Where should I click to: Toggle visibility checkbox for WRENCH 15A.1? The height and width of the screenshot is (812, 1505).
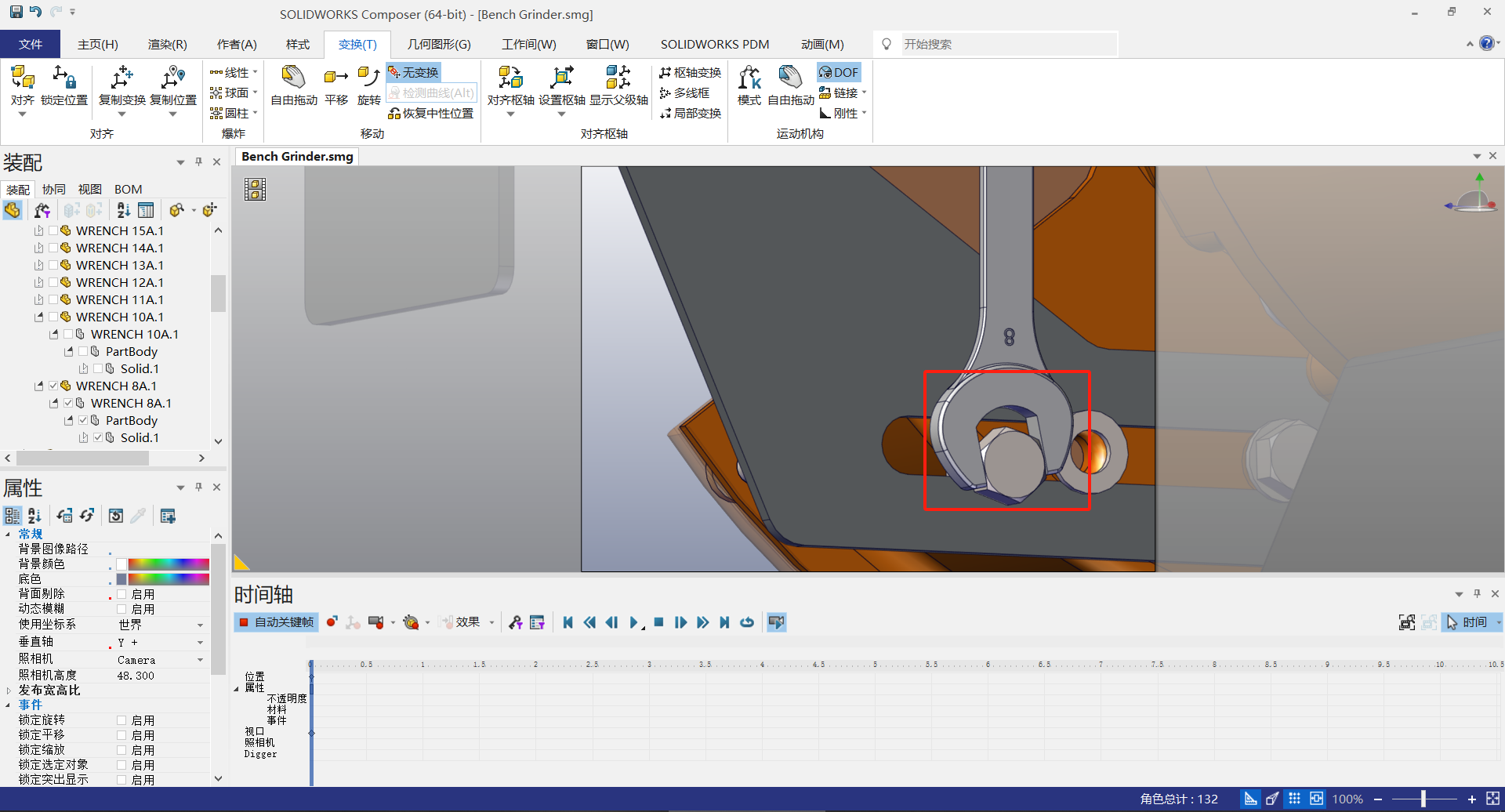(x=53, y=230)
